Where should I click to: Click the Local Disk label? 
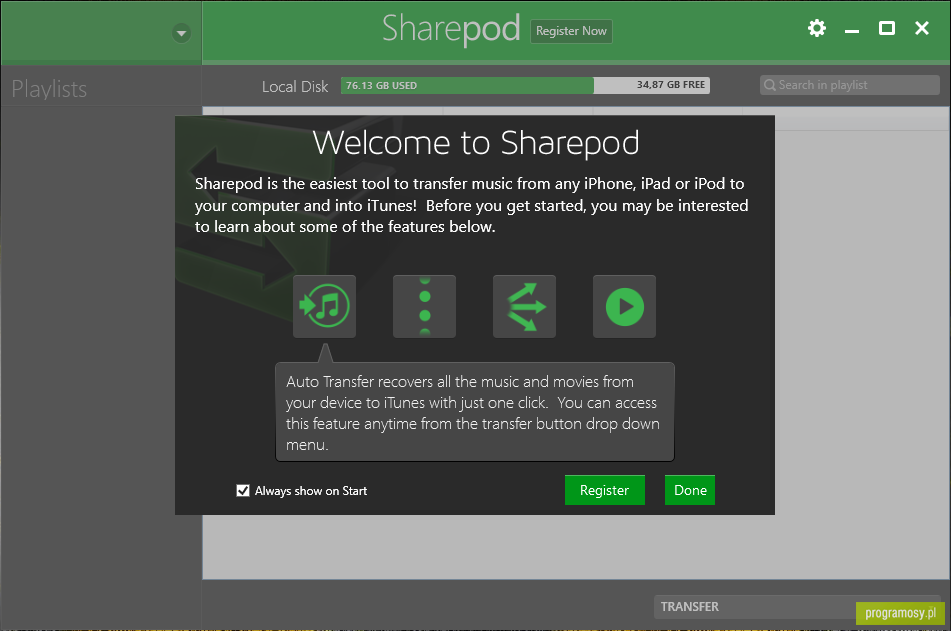point(295,87)
